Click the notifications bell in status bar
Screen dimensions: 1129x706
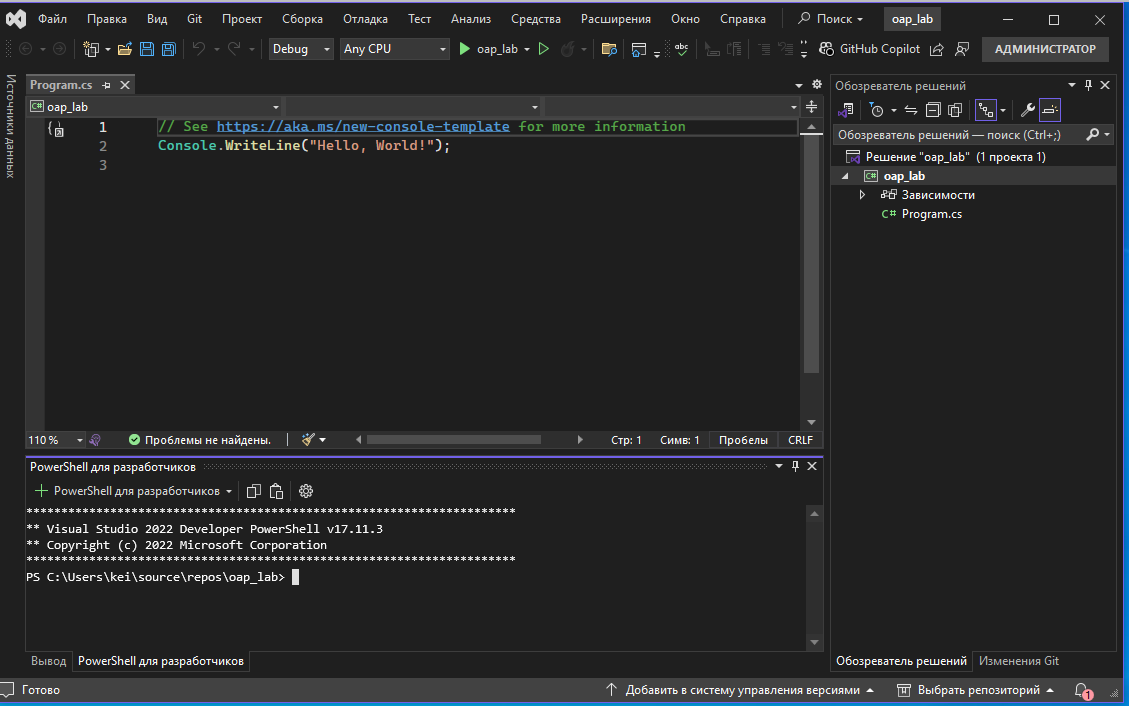click(1082, 690)
